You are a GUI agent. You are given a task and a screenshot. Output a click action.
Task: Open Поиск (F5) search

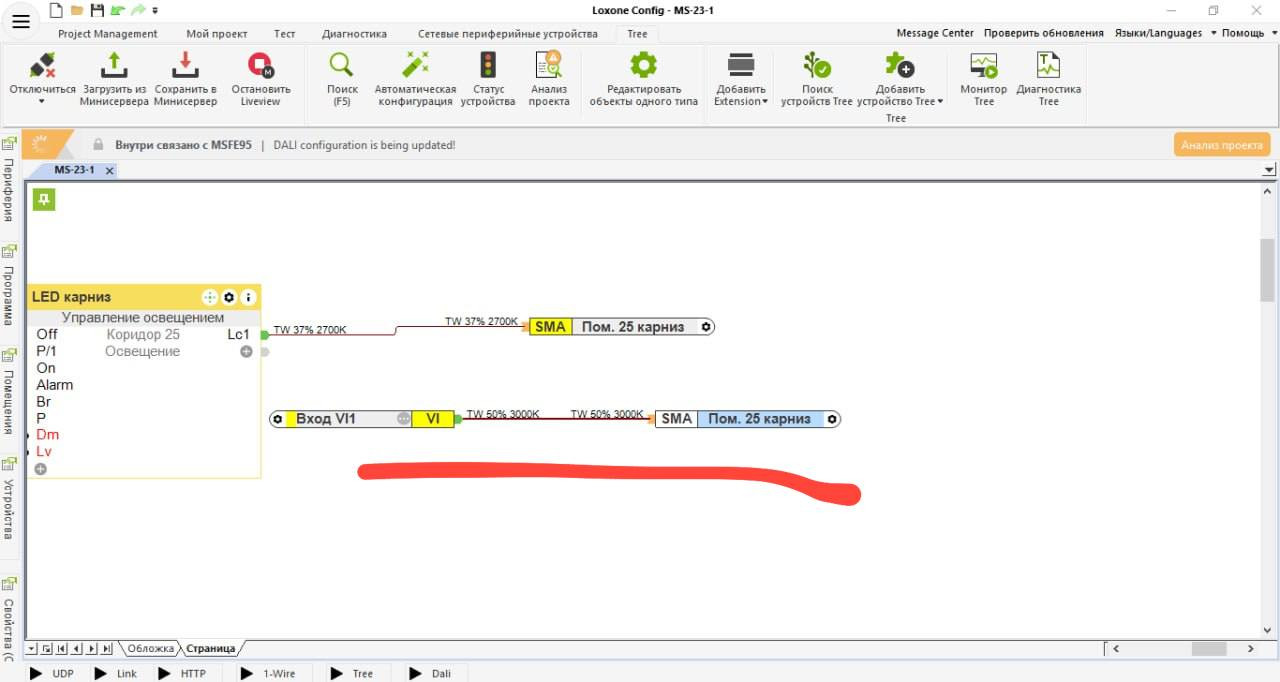point(342,79)
